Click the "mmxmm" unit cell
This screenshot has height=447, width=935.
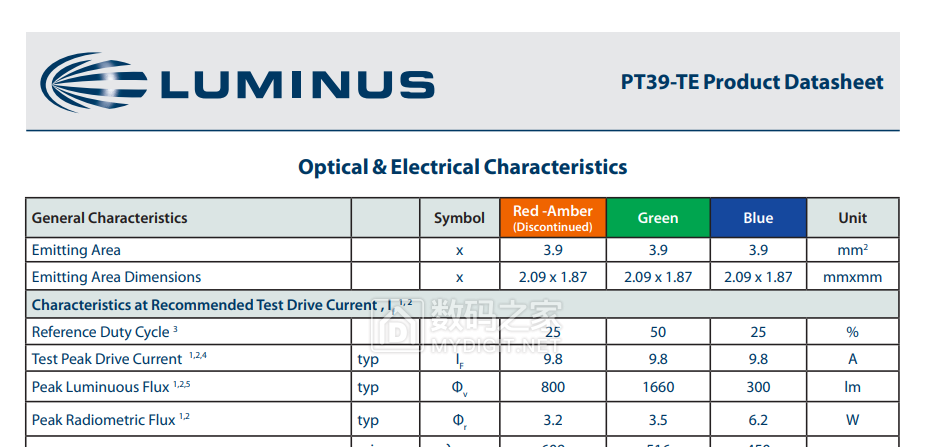click(853, 277)
